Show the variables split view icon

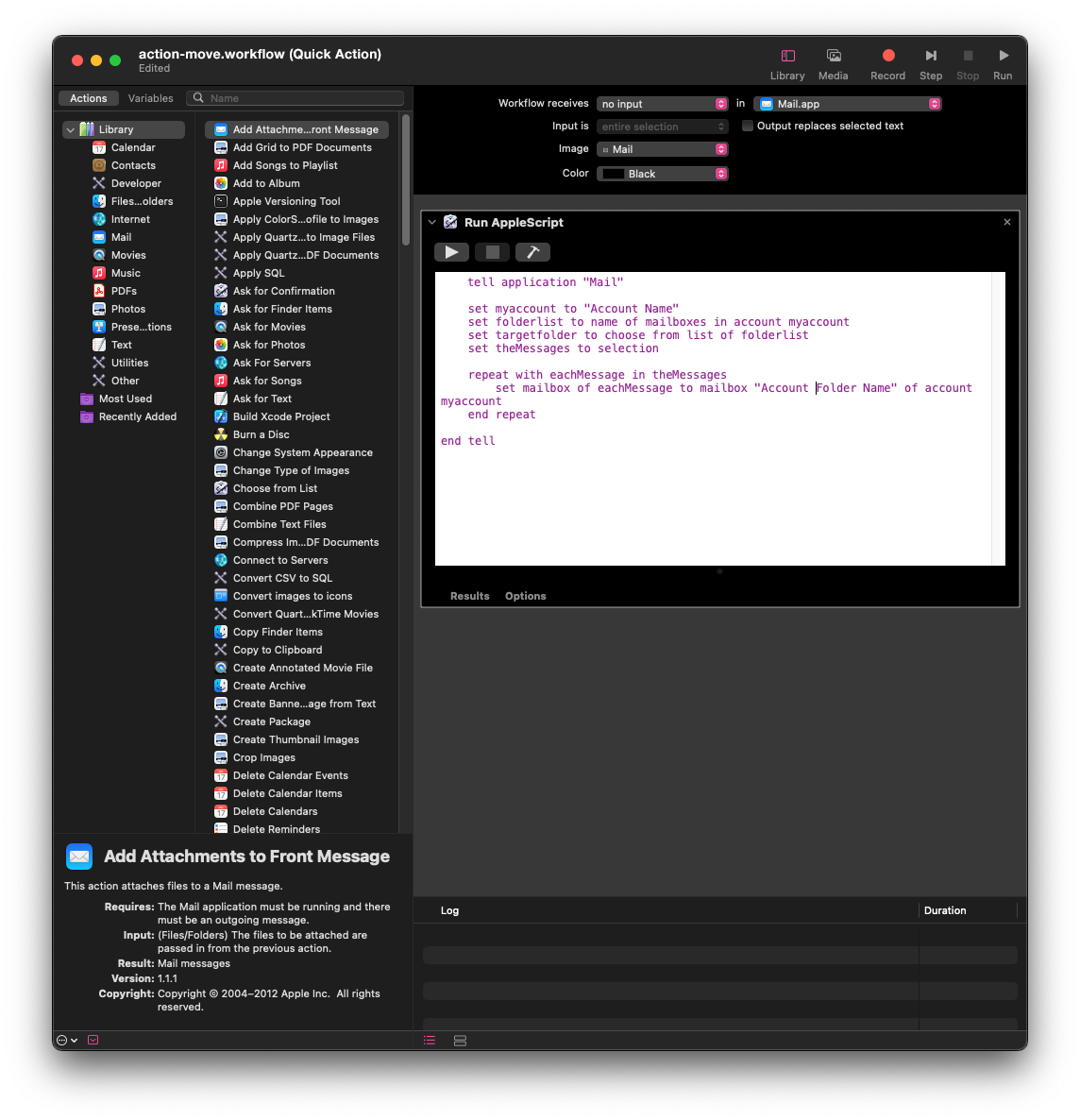point(460,1040)
